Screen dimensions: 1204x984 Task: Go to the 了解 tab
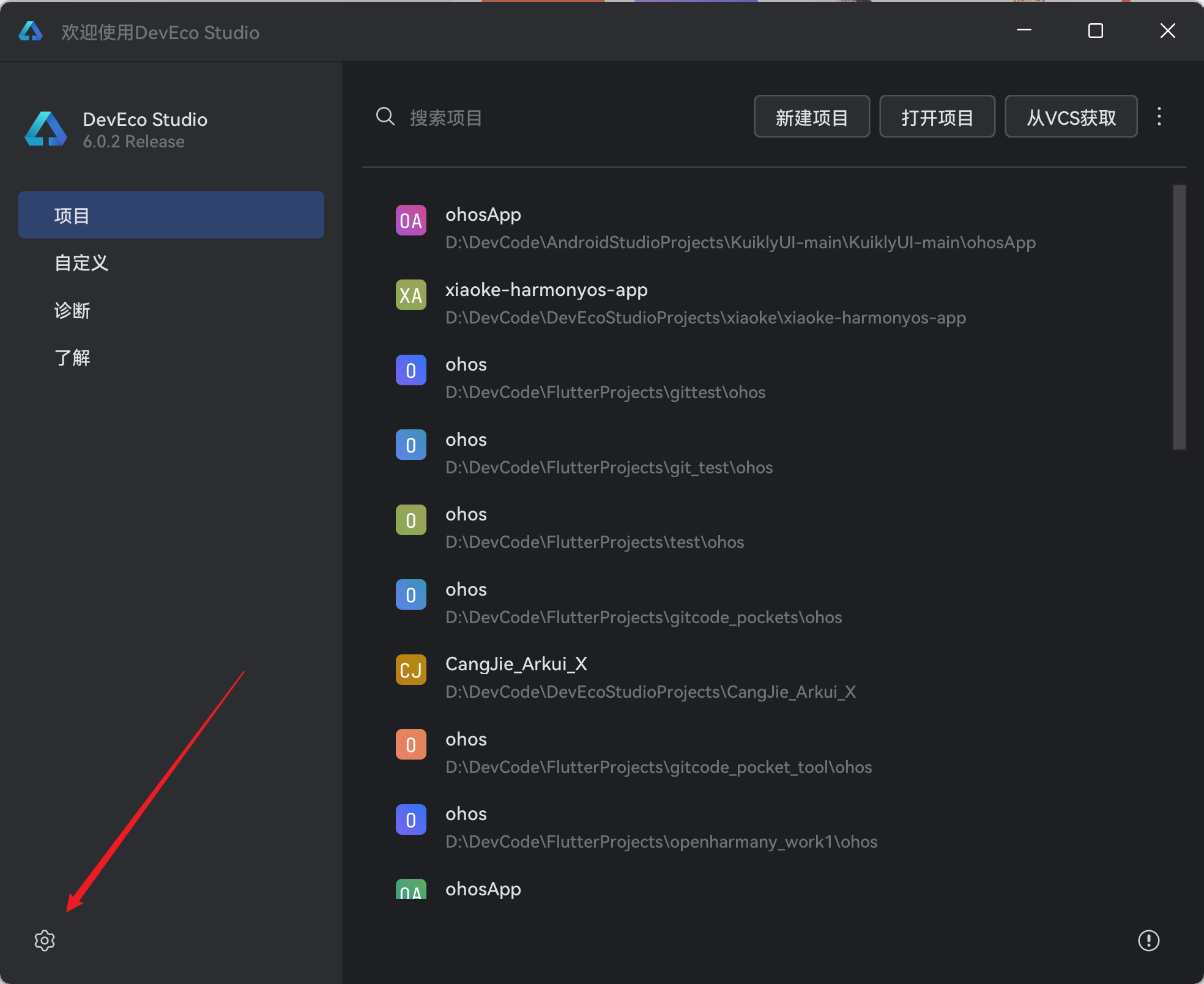click(x=171, y=358)
